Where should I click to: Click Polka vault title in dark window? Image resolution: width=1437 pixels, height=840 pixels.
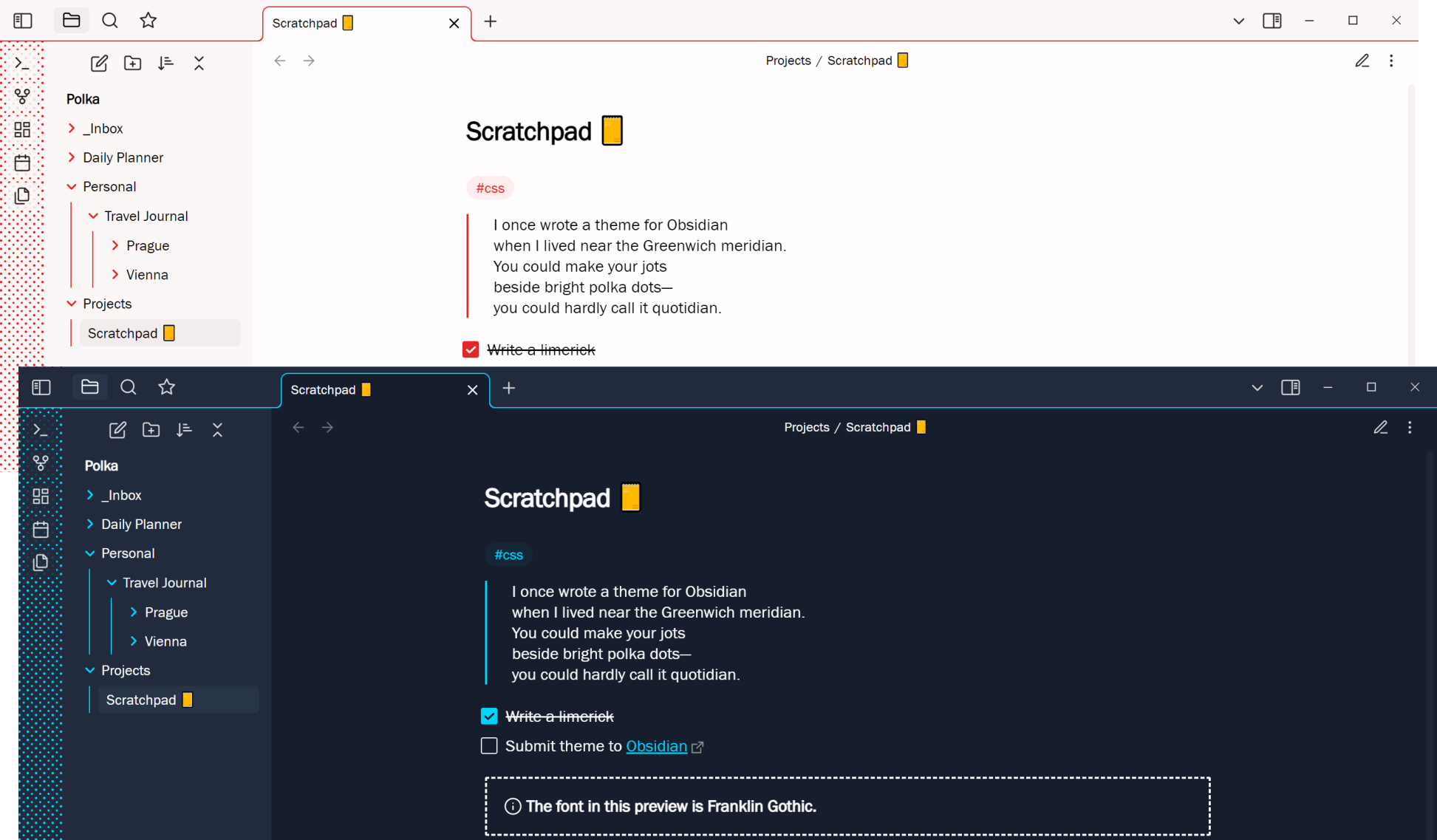101,465
